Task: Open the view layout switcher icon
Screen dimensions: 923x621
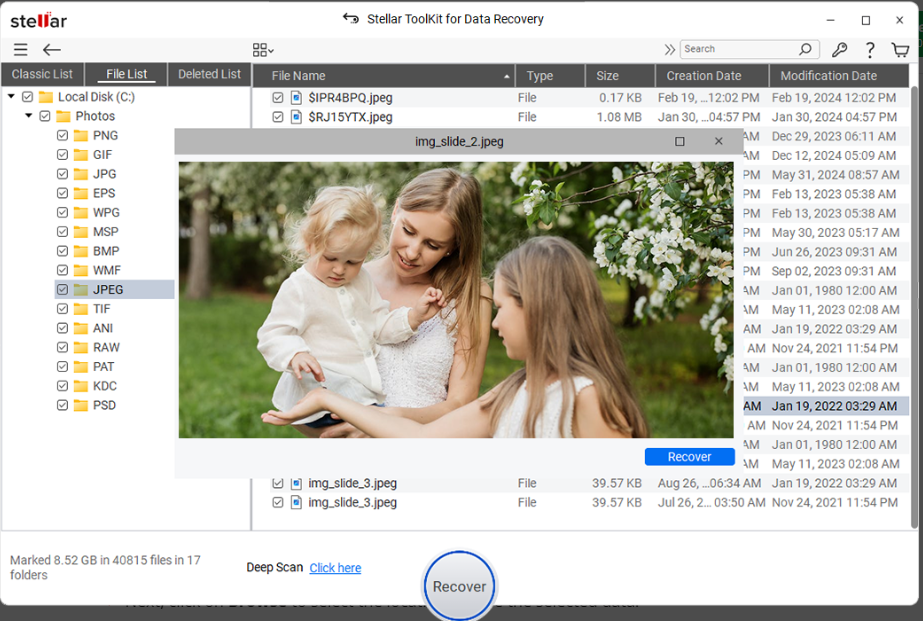Action: [260, 49]
